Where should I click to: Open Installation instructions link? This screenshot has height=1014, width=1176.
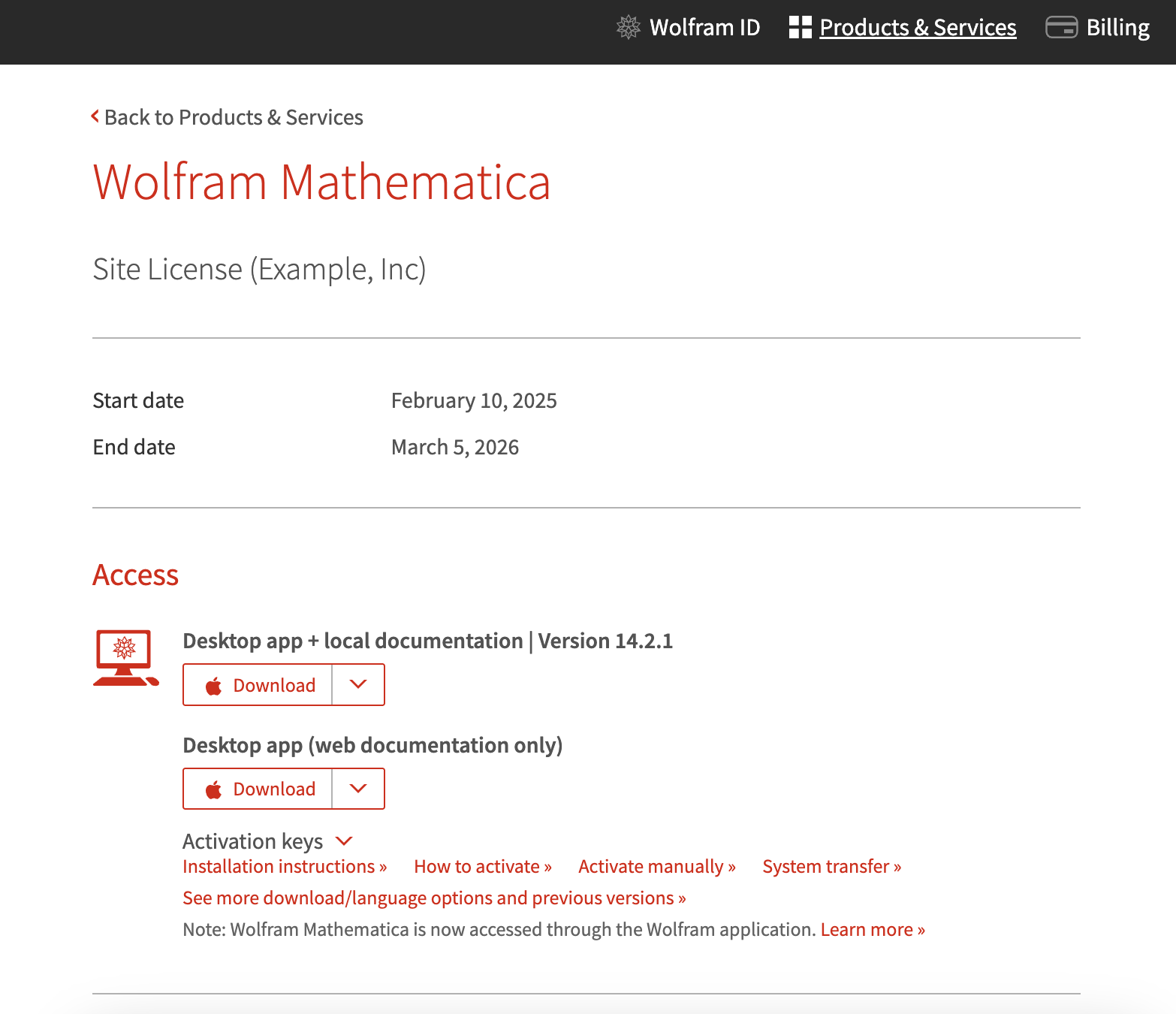coord(285,867)
